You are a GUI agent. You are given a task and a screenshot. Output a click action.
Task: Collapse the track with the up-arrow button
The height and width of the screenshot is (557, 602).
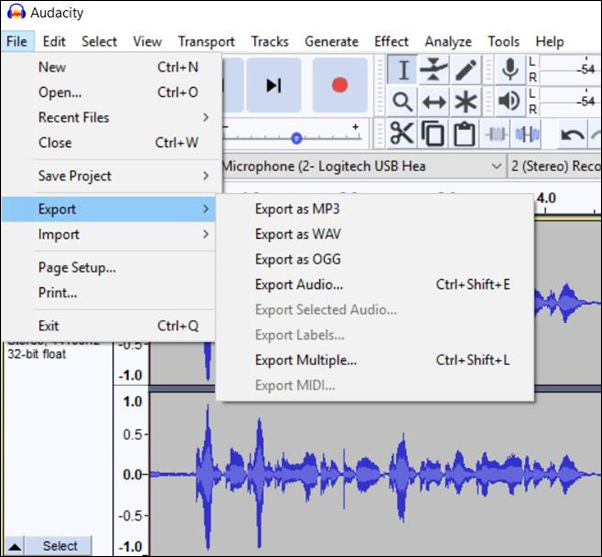click(15, 546)
